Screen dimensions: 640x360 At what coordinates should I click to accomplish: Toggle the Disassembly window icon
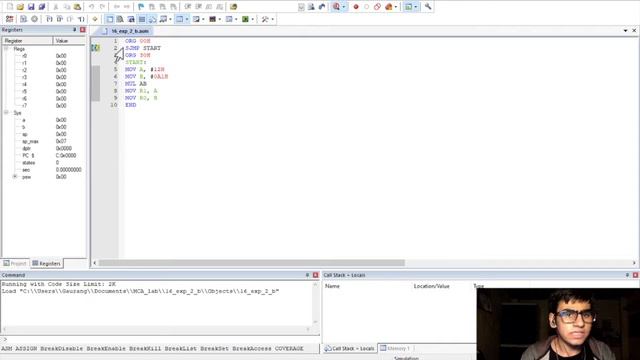120,19
